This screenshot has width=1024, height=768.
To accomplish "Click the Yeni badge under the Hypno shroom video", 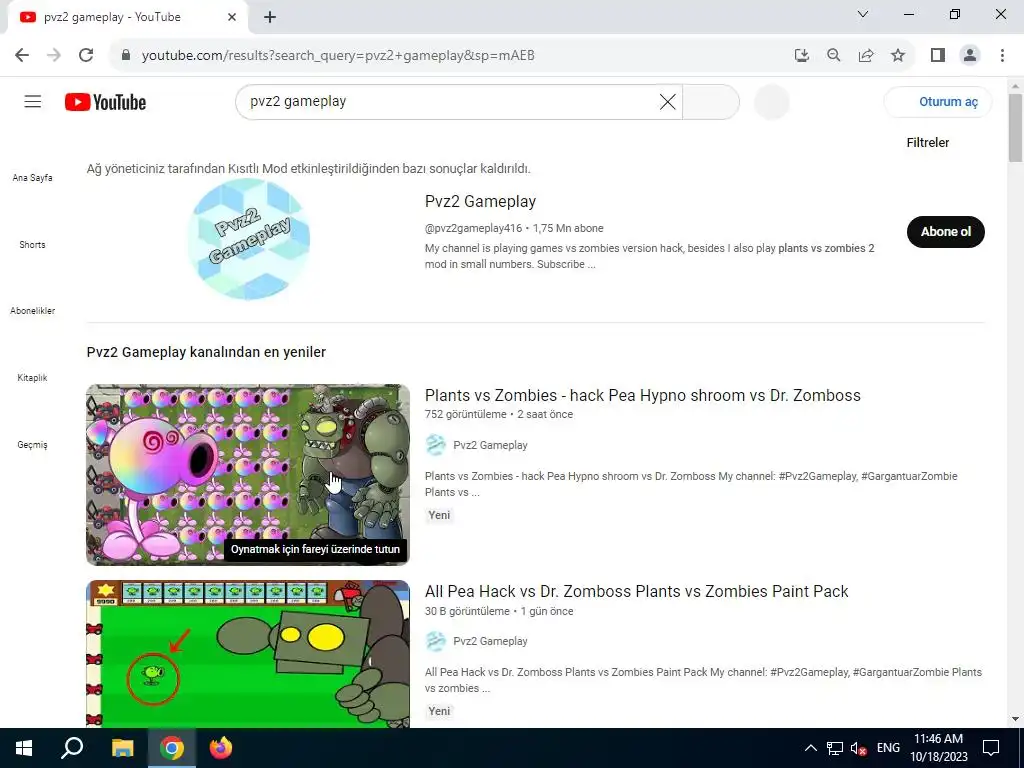I will click(x=439, y=515).
